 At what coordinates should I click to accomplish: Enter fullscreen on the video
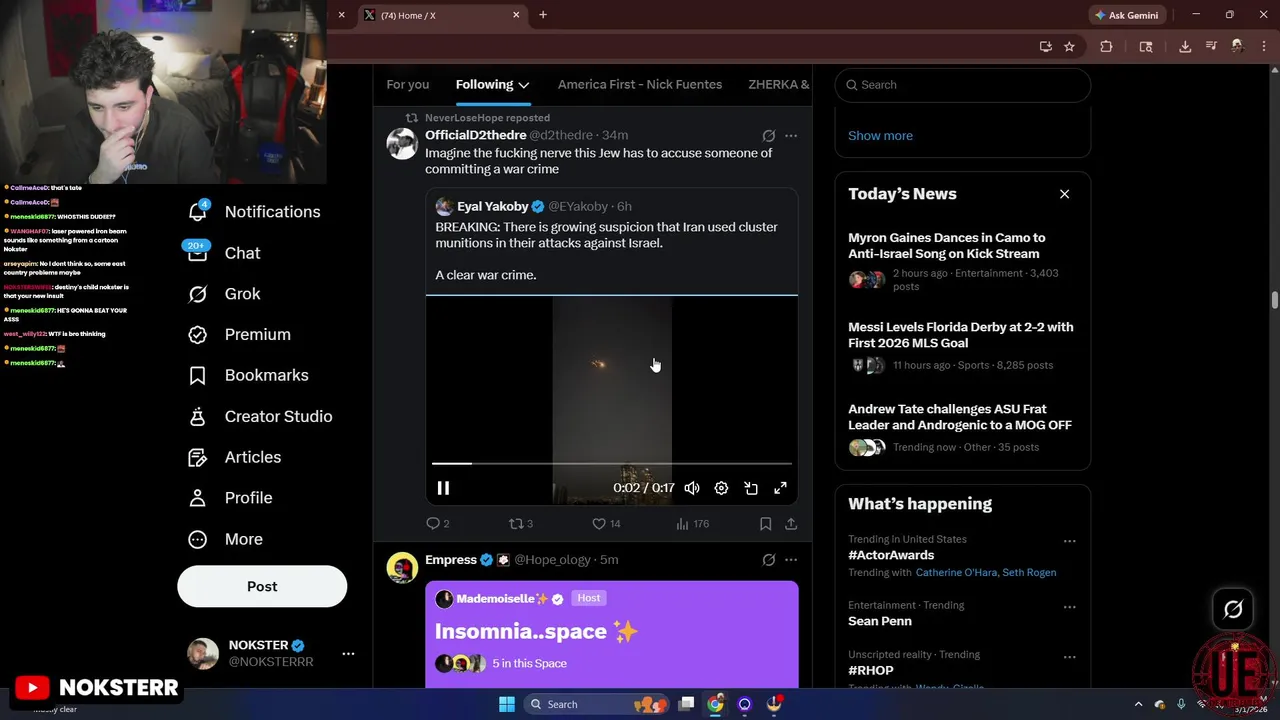coord(780,488)
